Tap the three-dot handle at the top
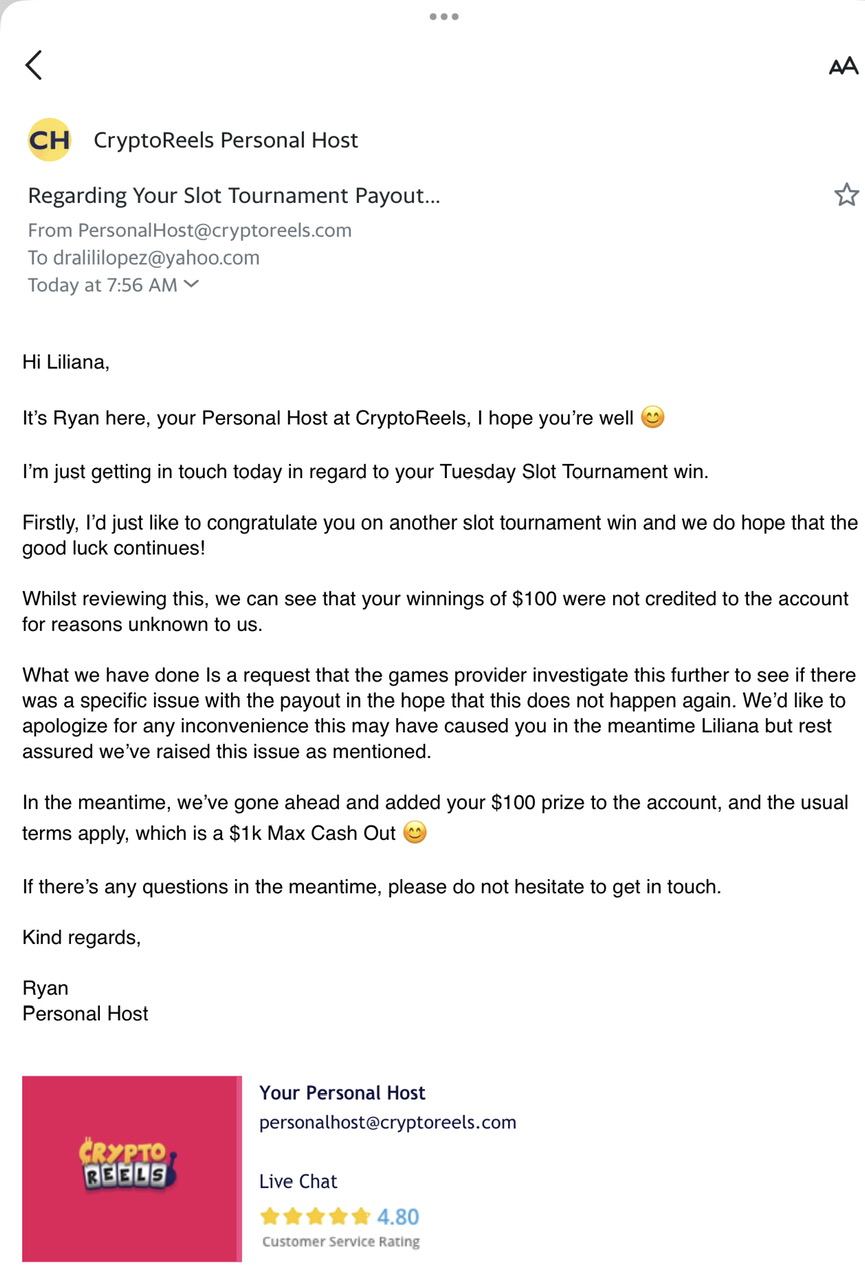This screenshot has width=865, height=1280. [x=443, y=16]
